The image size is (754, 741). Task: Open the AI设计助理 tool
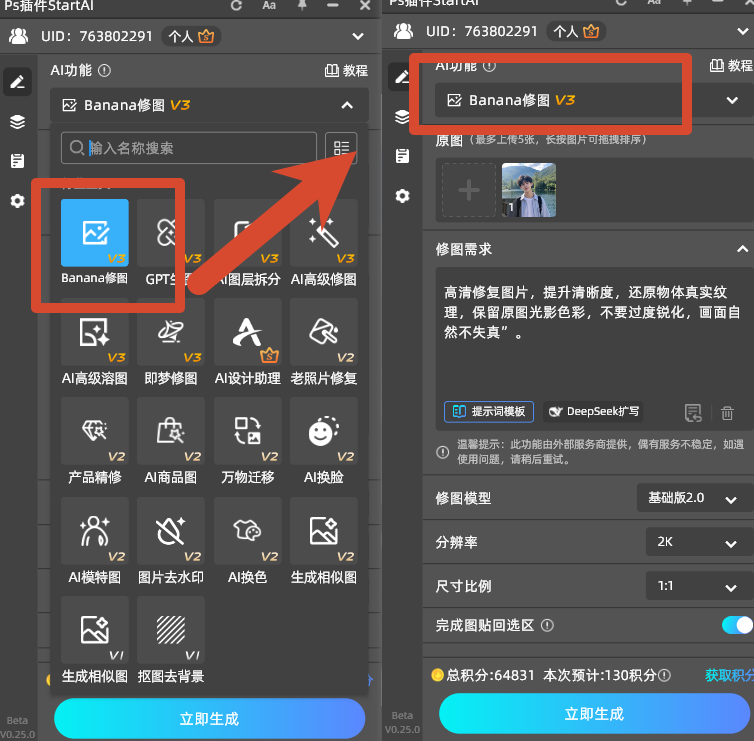pos(248,332)
